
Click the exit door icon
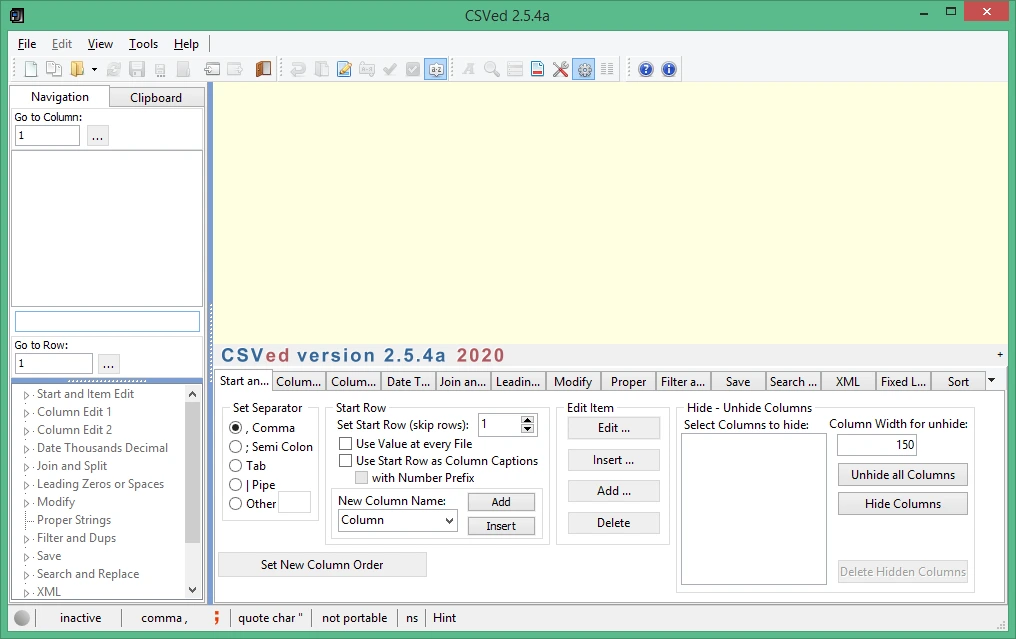[263, 69]
